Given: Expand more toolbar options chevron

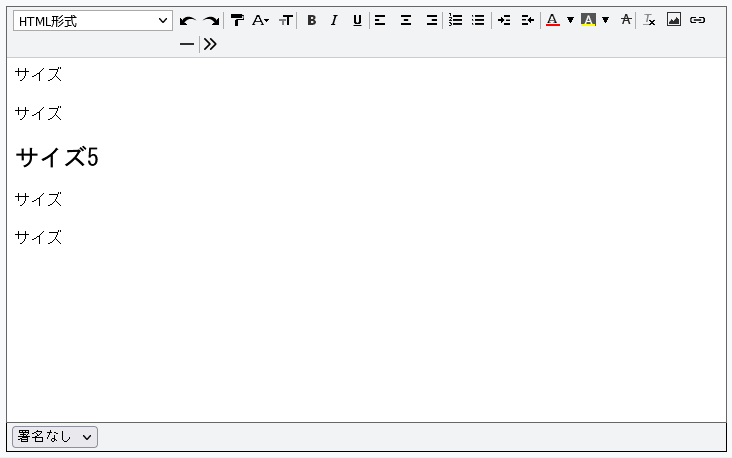Looking at the screenshot, I should 210,44.
